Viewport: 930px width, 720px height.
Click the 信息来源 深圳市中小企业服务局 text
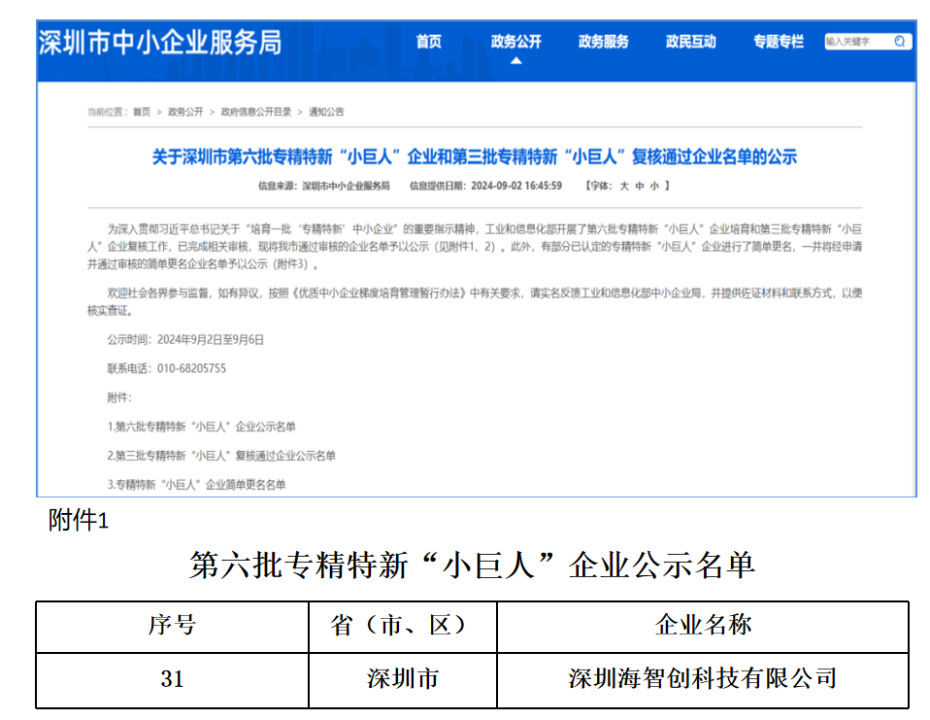pyautogui.click(x=324, y=186)
